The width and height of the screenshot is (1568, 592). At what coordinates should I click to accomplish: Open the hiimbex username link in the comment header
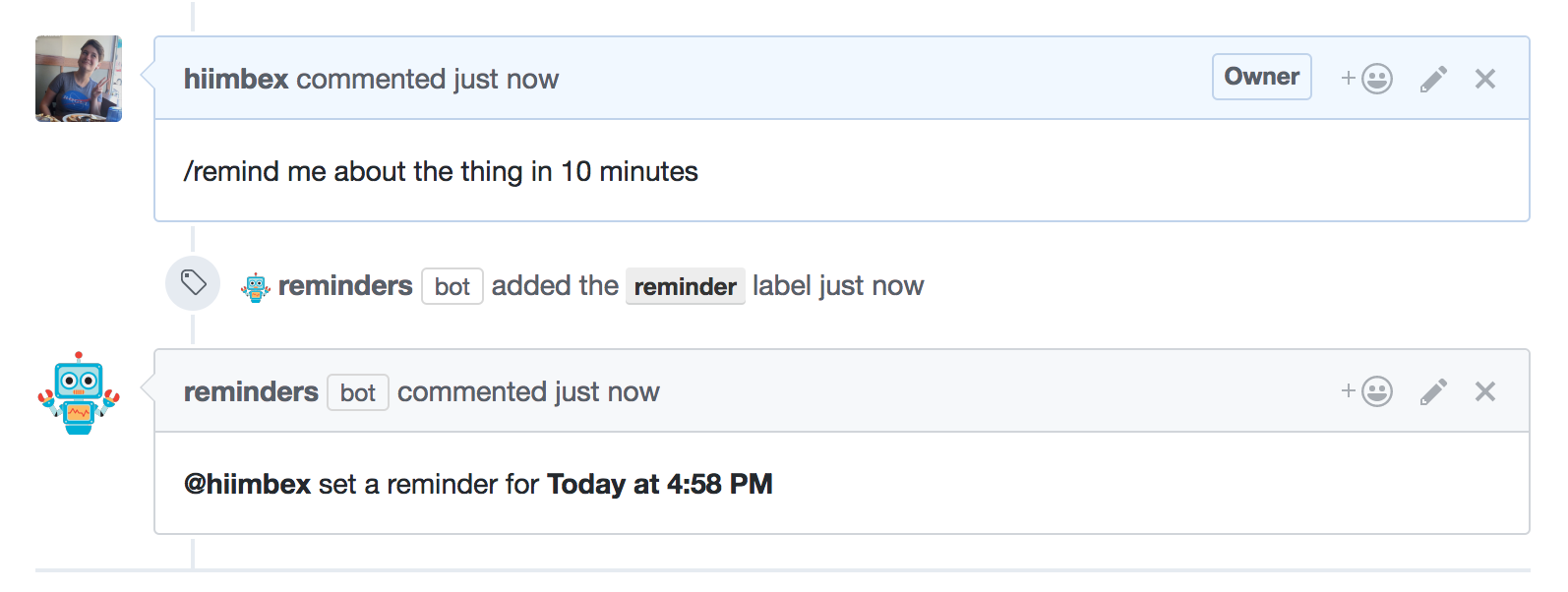236,79
